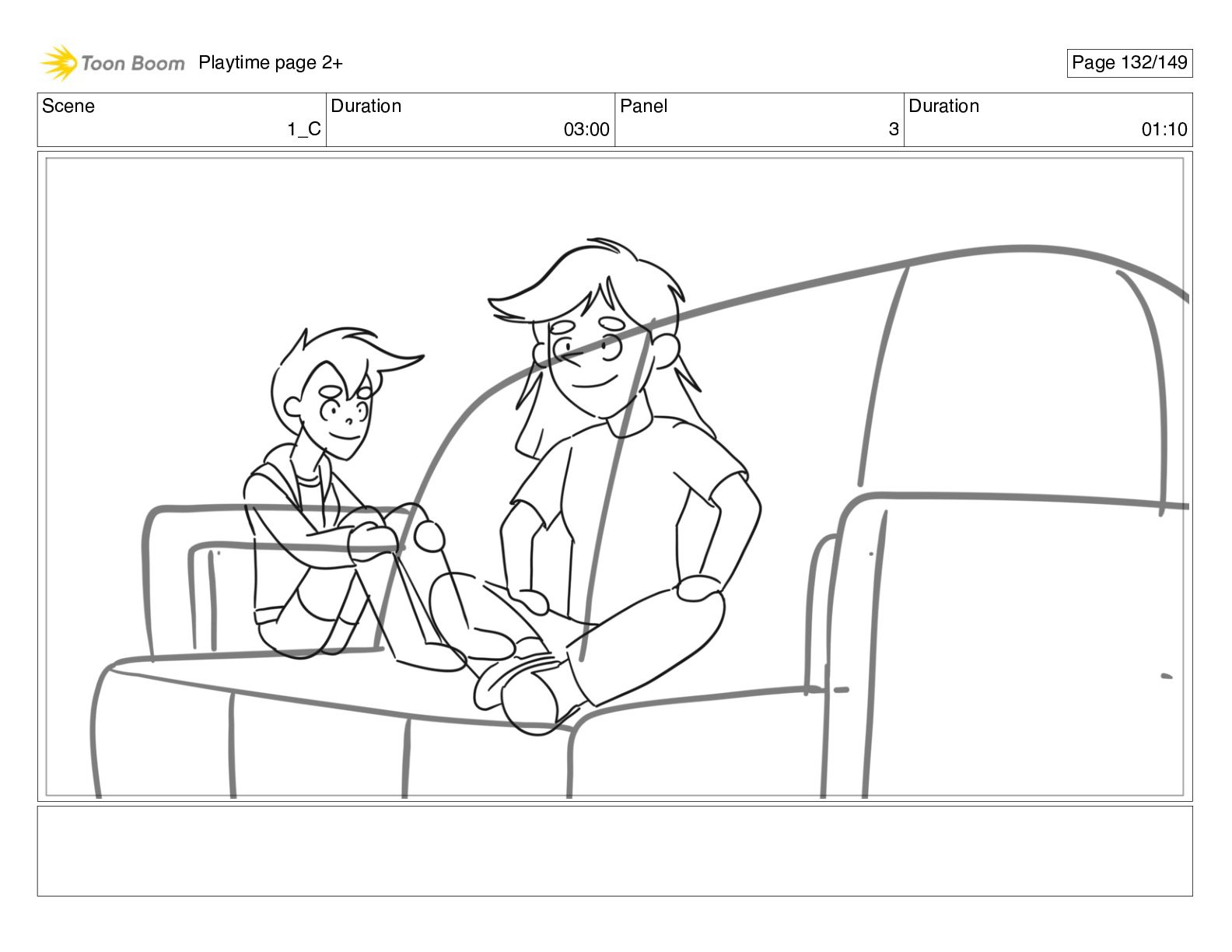Click the storyboard panel drawing of couch

click(x=615, y=477)
